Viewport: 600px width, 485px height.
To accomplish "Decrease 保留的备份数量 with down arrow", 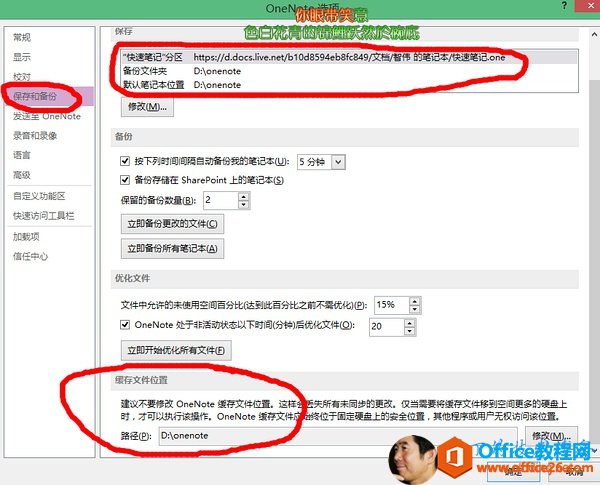I will click(x=244, y=205).
